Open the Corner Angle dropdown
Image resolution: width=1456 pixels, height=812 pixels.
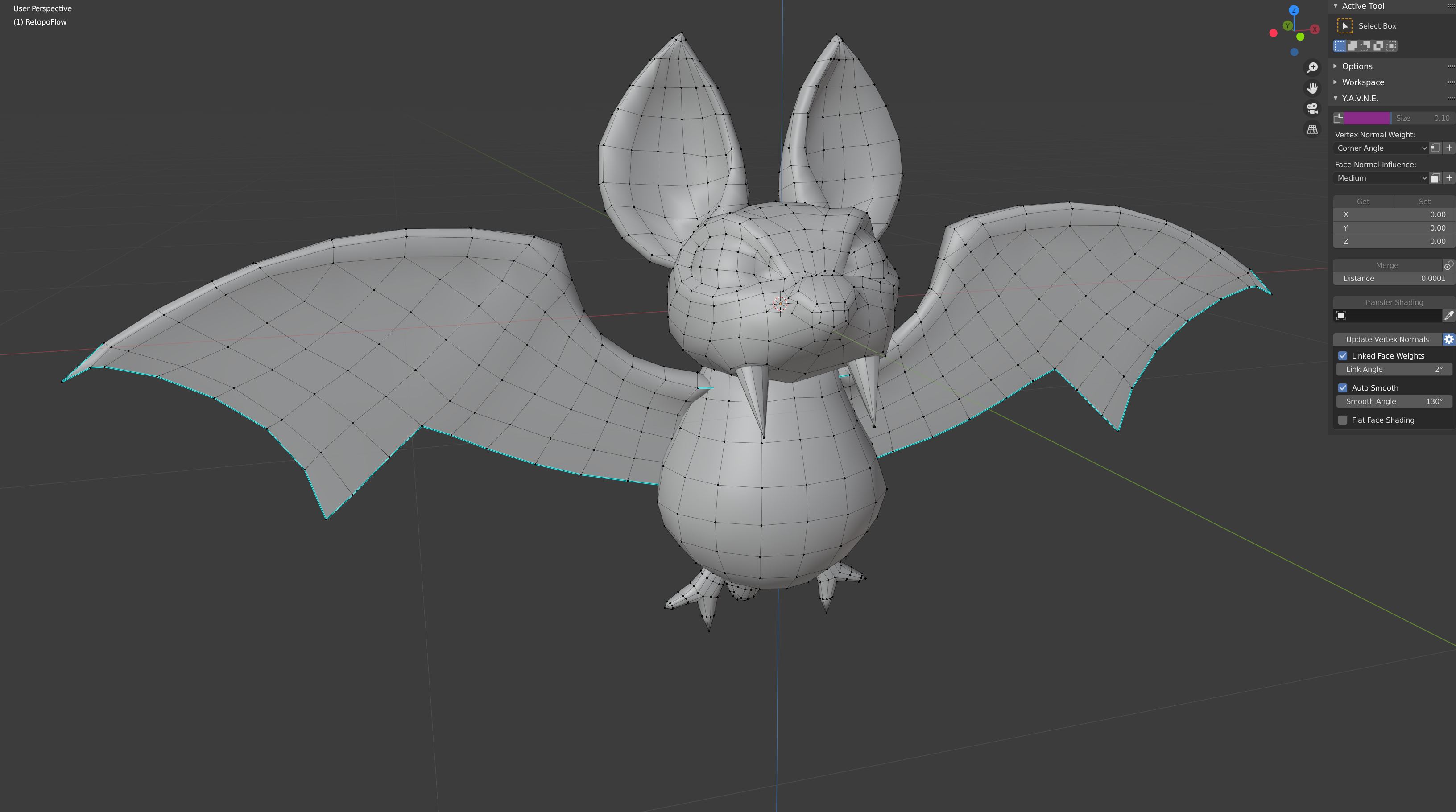[1381, 148]
